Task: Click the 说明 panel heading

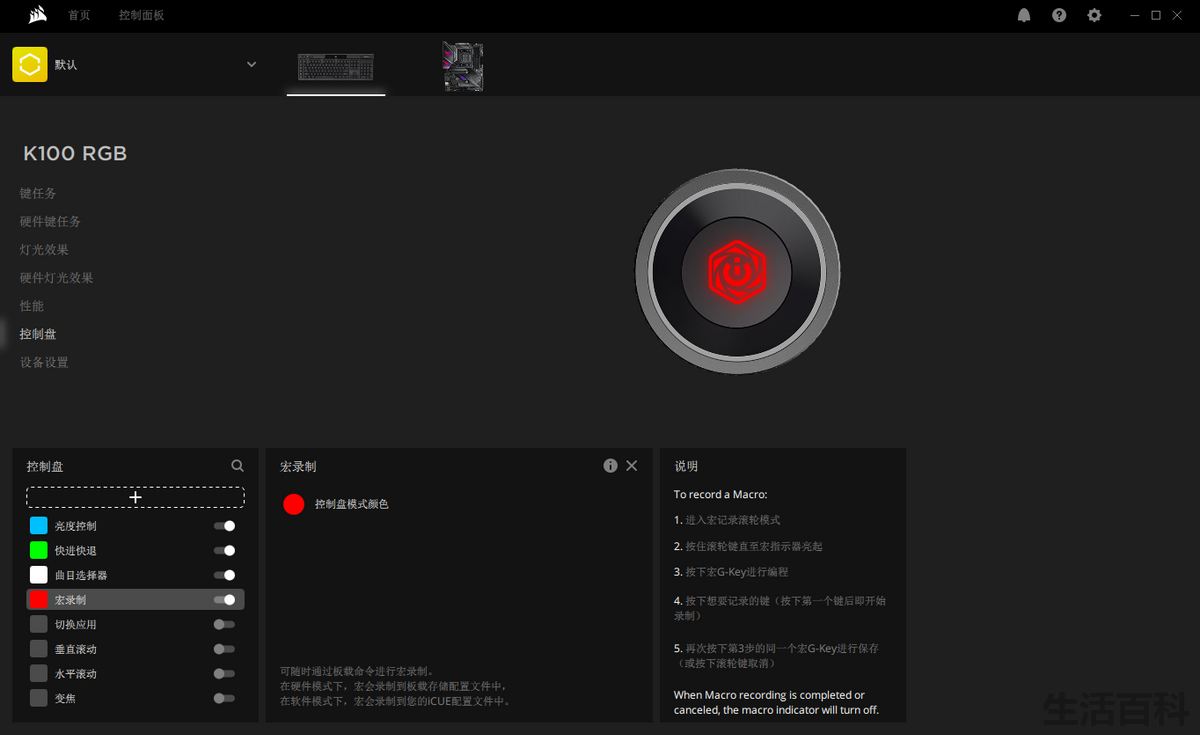Action: pos(686,466)
